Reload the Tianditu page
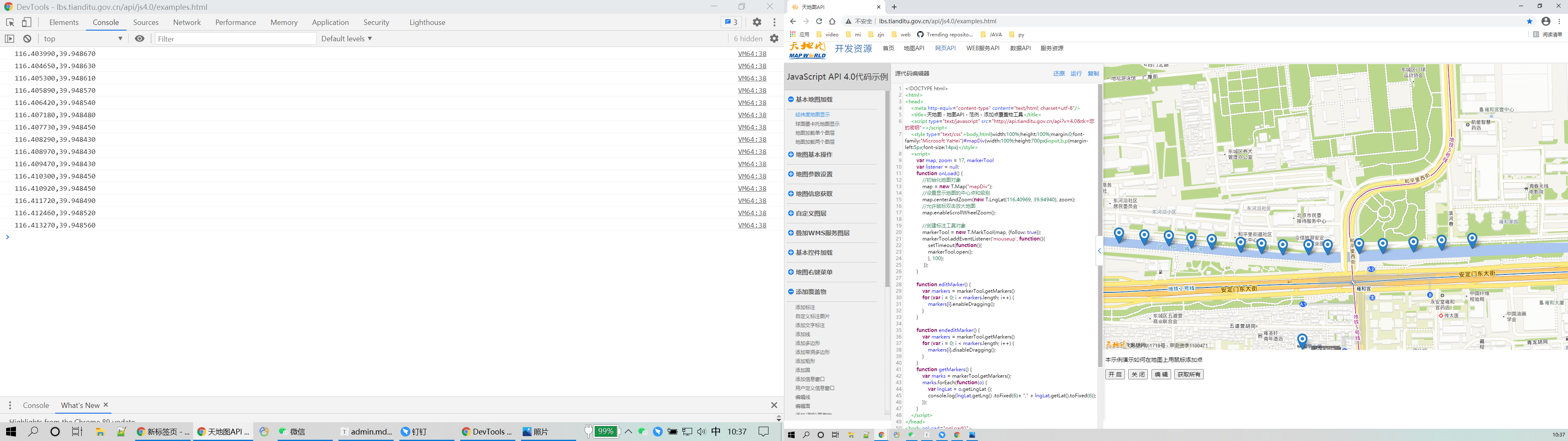This screenshot has height=441, width=1568. click(819, 21)
